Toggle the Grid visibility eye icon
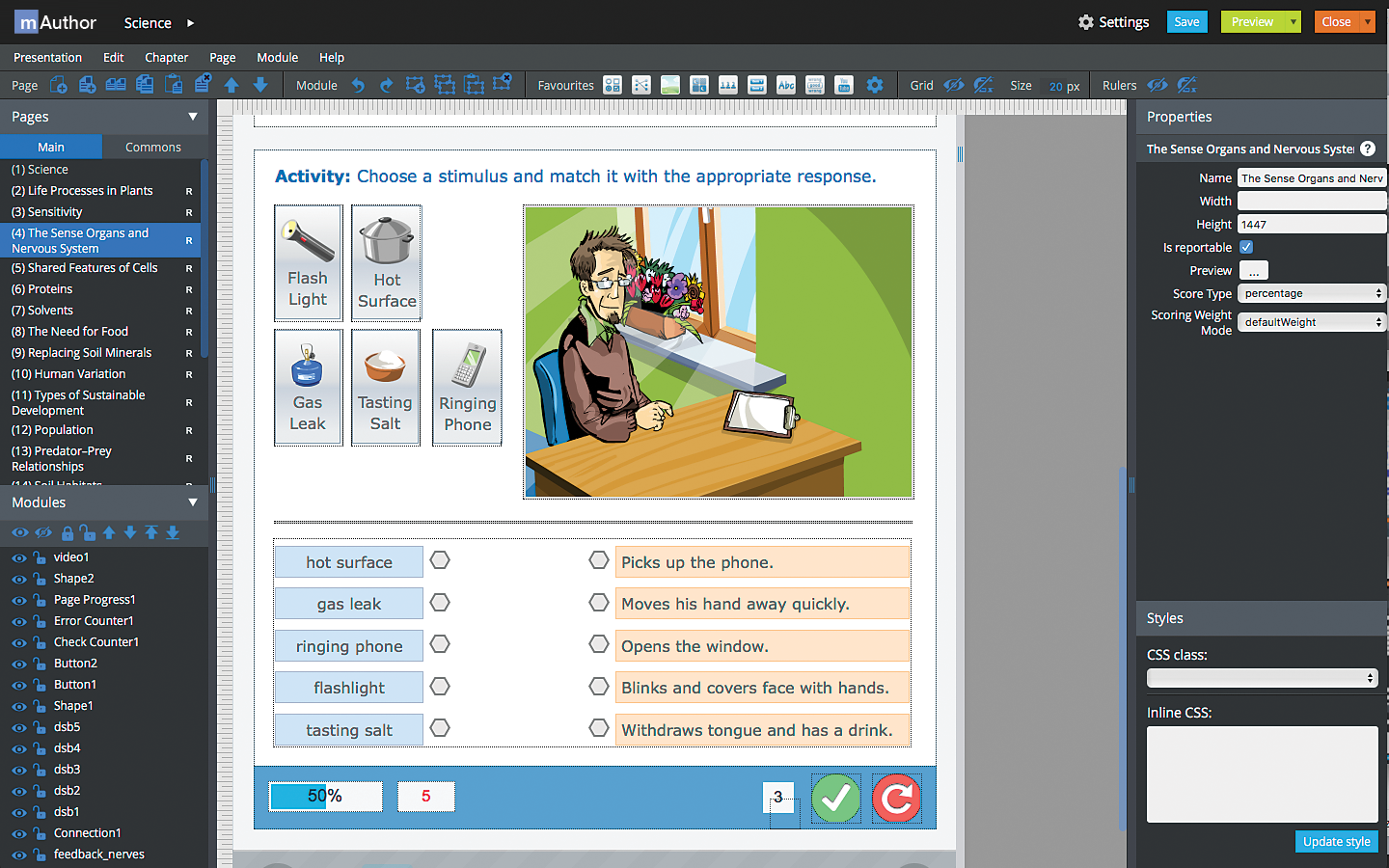This screenshot has width=1389, height=868. pyautogui.click(x=953, y=85)
